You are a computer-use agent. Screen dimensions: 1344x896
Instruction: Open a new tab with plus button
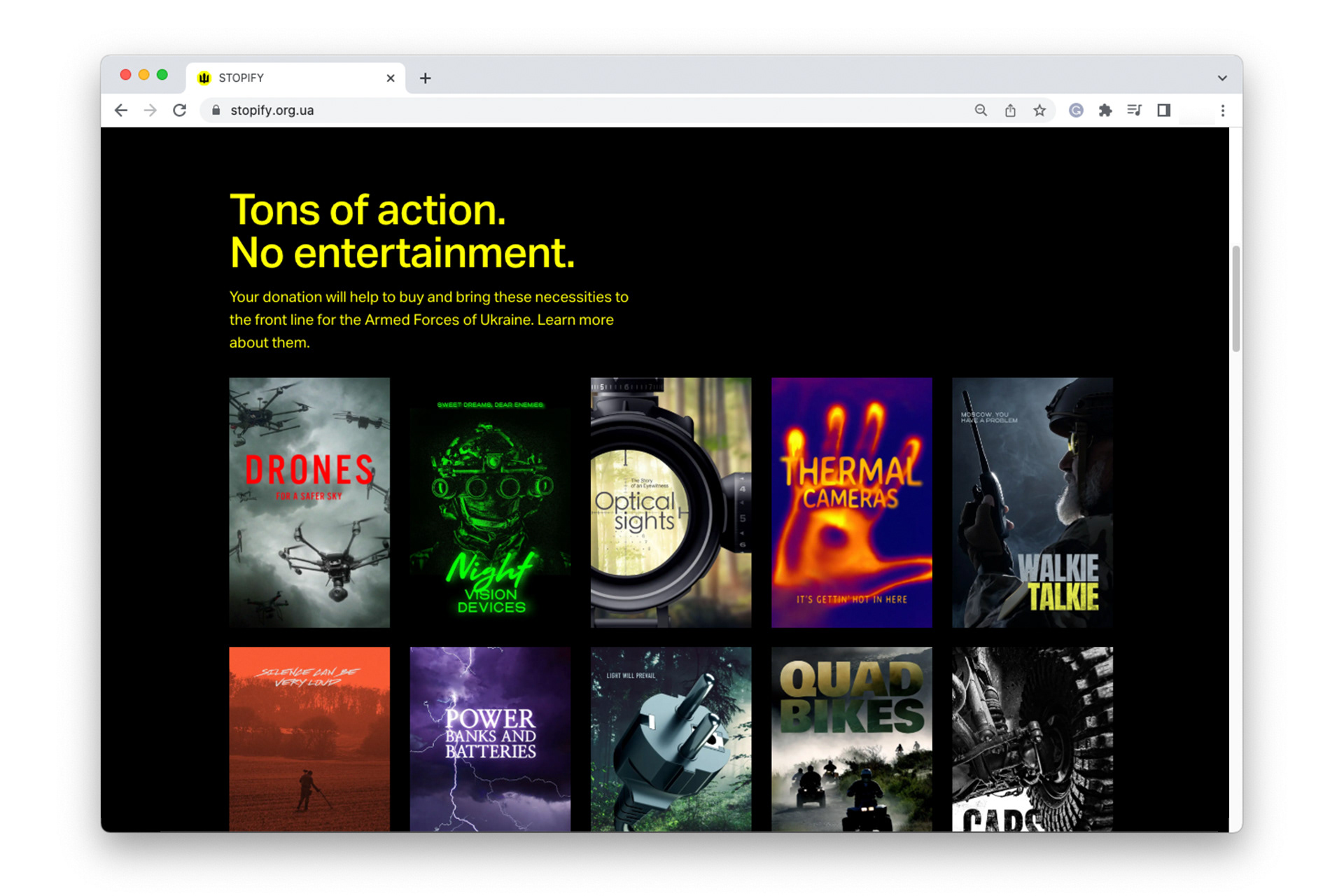click(425, 78)
